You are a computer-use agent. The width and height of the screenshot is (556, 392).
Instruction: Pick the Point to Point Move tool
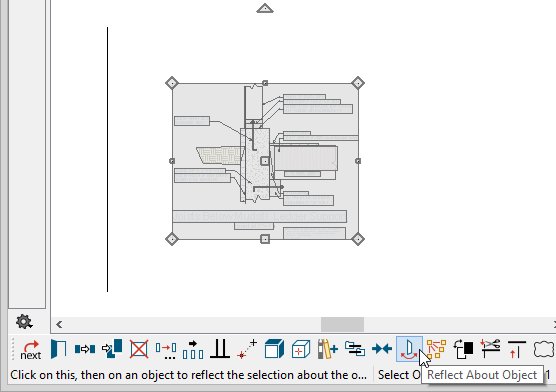[247, 349]
